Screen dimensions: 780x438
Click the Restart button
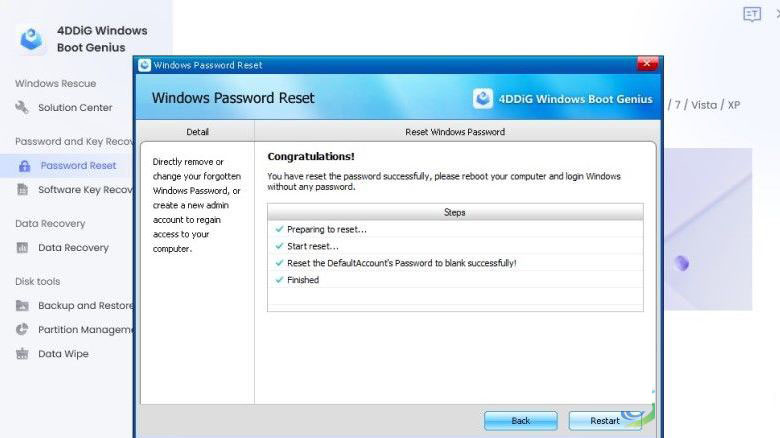click(605, 421)
